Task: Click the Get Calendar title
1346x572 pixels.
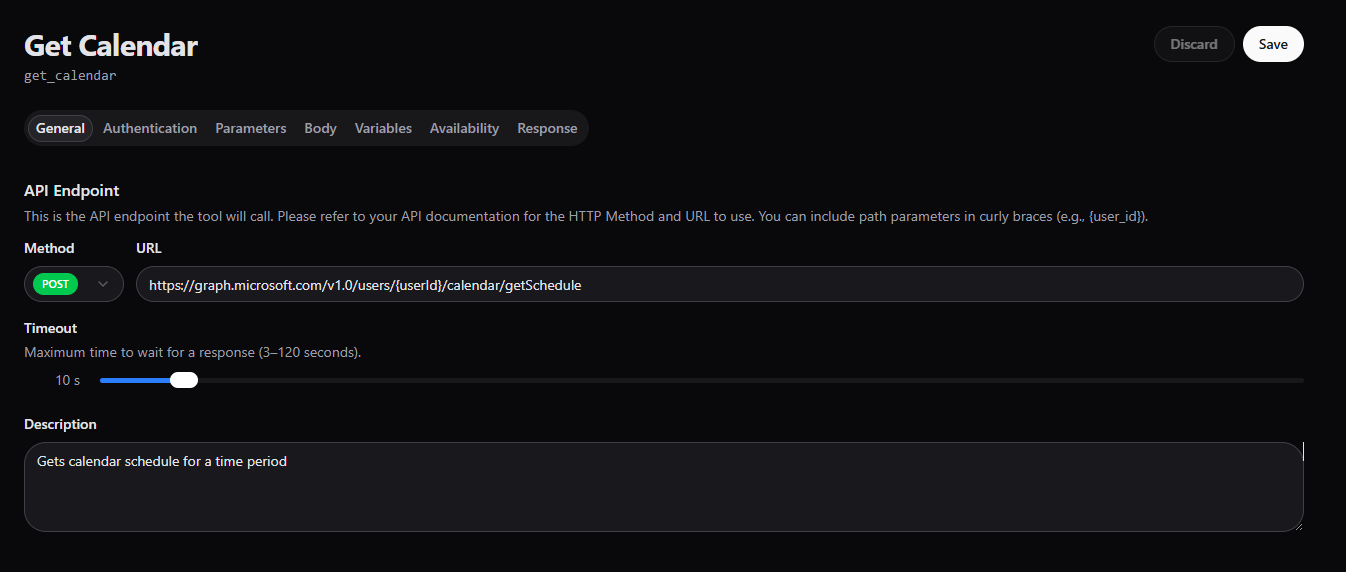Action: tap(111, 46)
